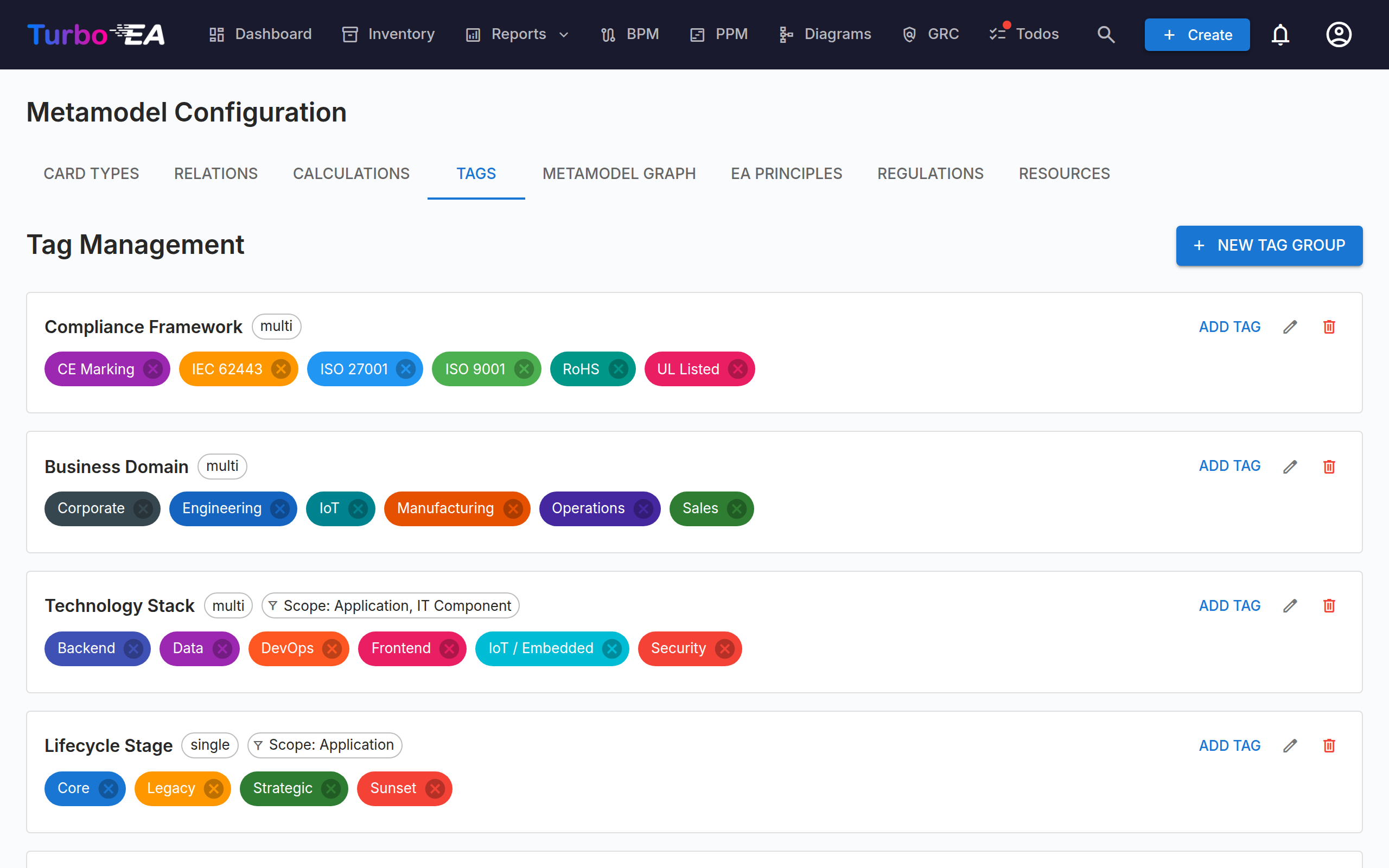This screenshot has height=868, width=1389.
Task: Edit the Compliance Framework group pencil
Action: 1290,327
